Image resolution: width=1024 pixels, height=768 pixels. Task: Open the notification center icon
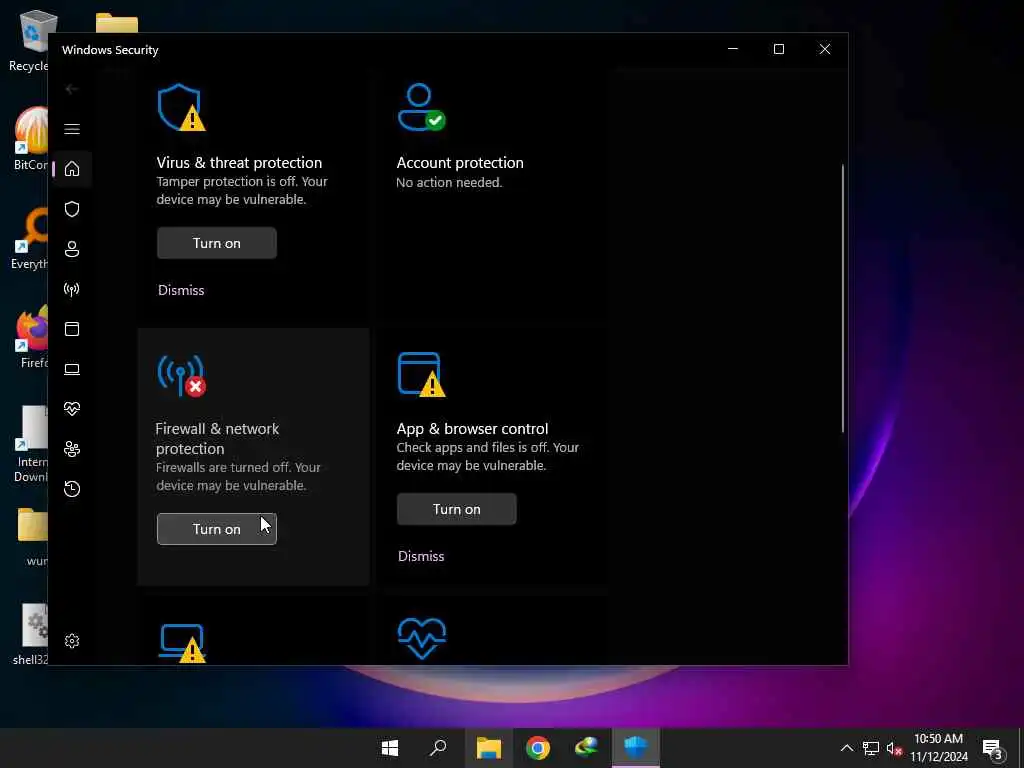992,748
